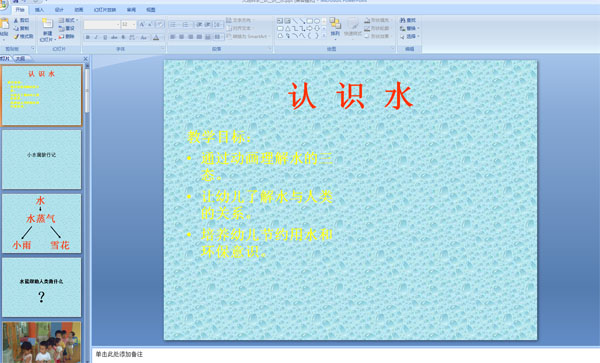Screen dimensions: 600x363
Task: Click the bullets list icon
Action: (x=173, y=25)
